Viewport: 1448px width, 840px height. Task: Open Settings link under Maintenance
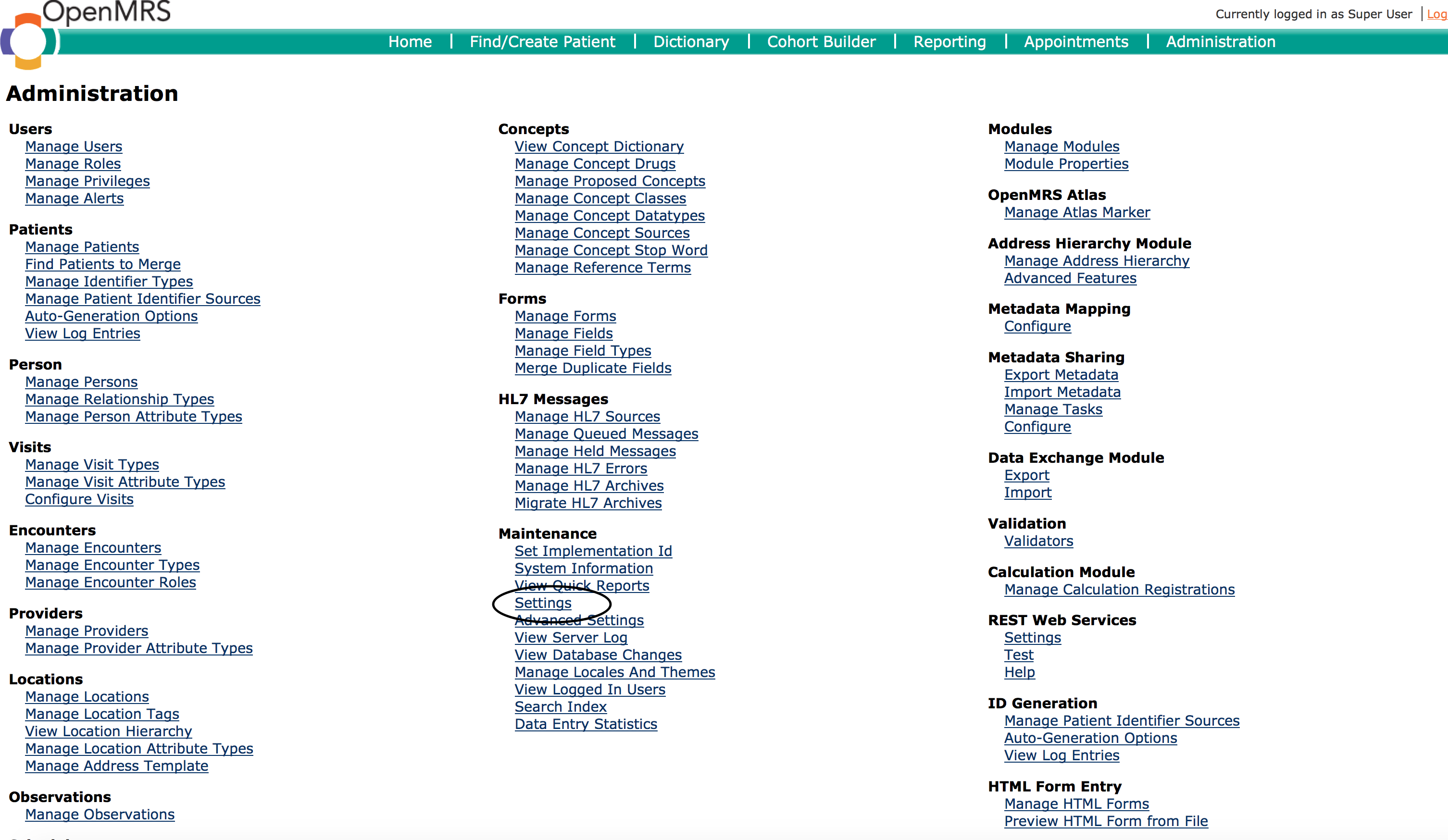click(543, 603)
